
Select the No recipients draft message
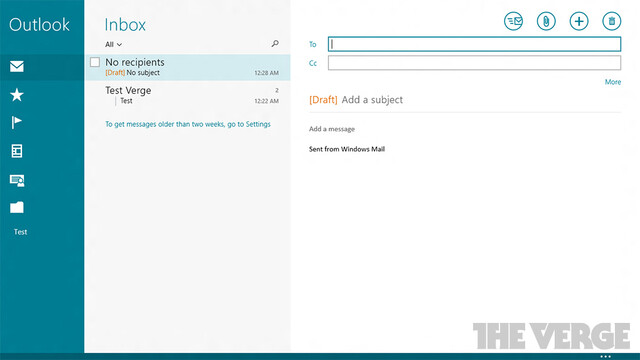click(x=188, y=67)
